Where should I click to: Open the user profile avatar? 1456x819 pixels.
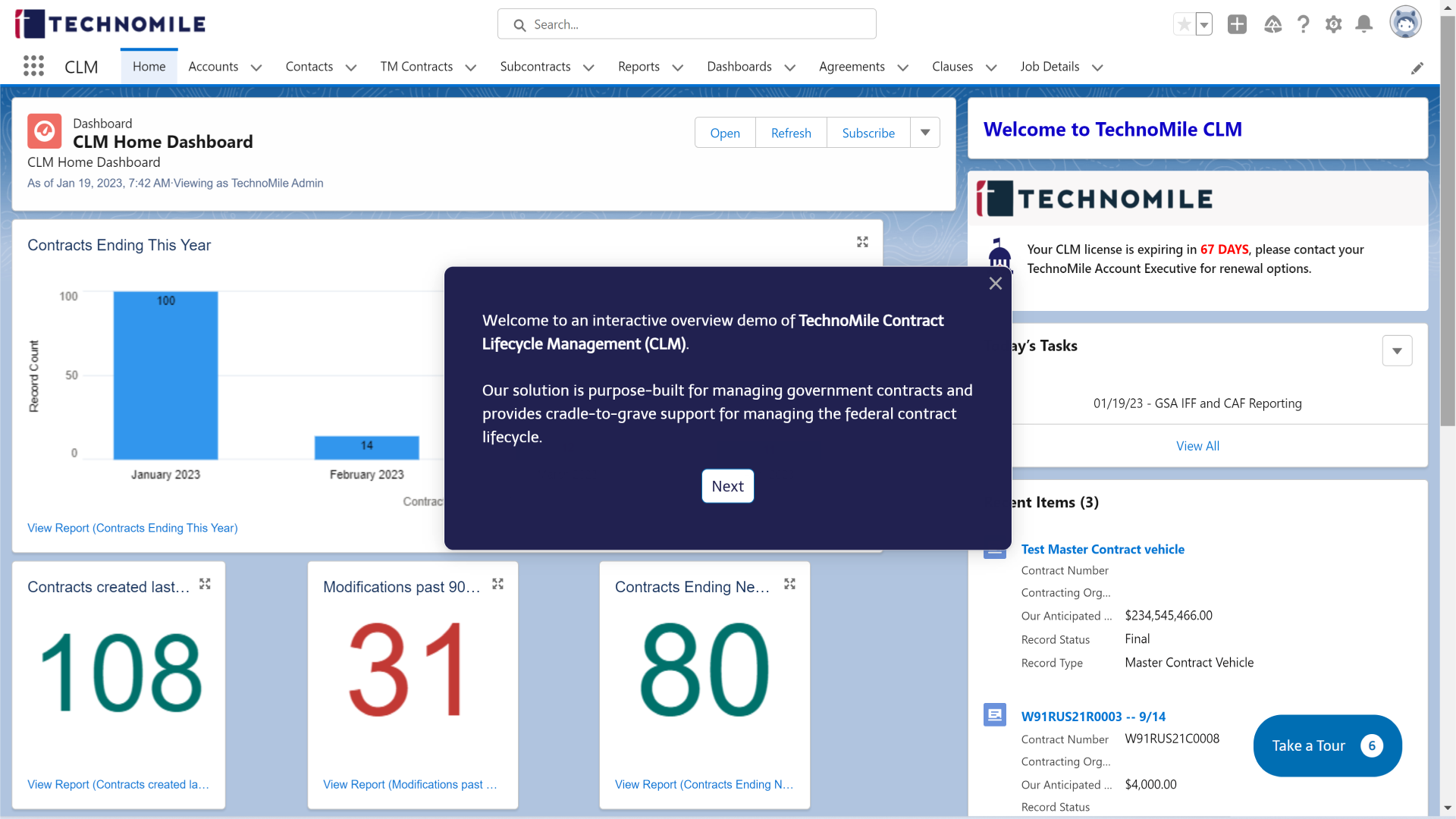(1405, 23)
